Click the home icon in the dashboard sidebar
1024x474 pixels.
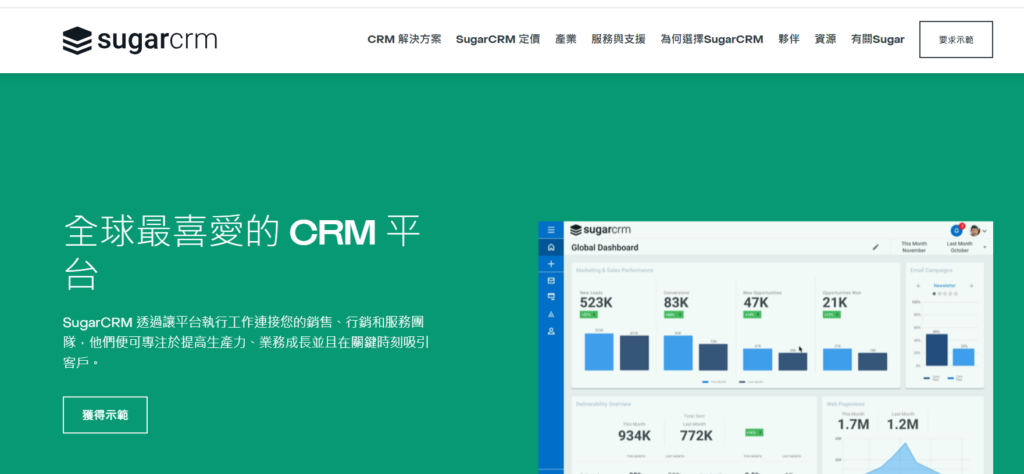pyautogui.click(x=551, y=247)
